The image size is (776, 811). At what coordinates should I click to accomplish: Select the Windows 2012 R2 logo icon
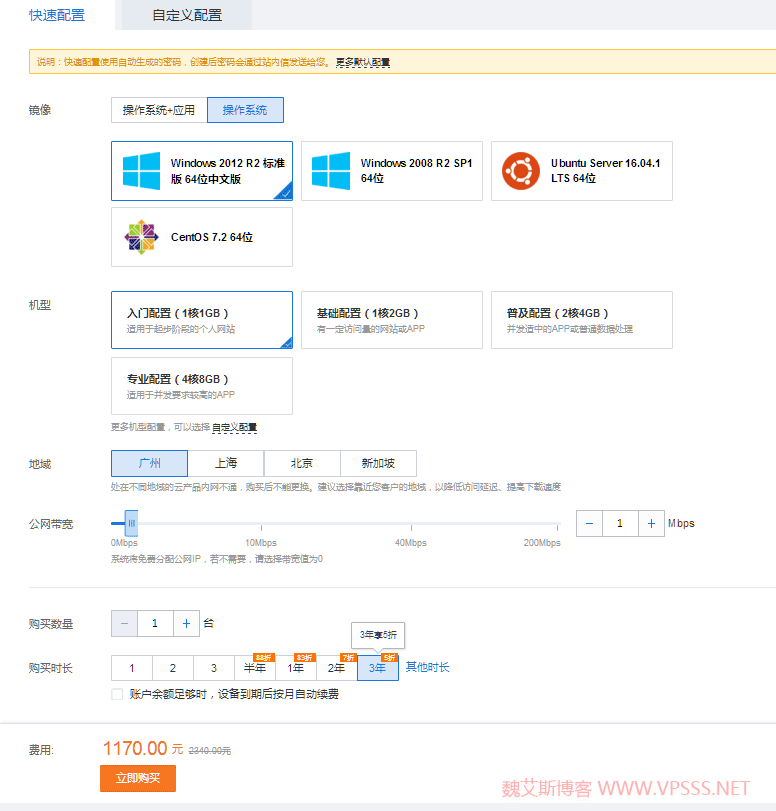141,171
